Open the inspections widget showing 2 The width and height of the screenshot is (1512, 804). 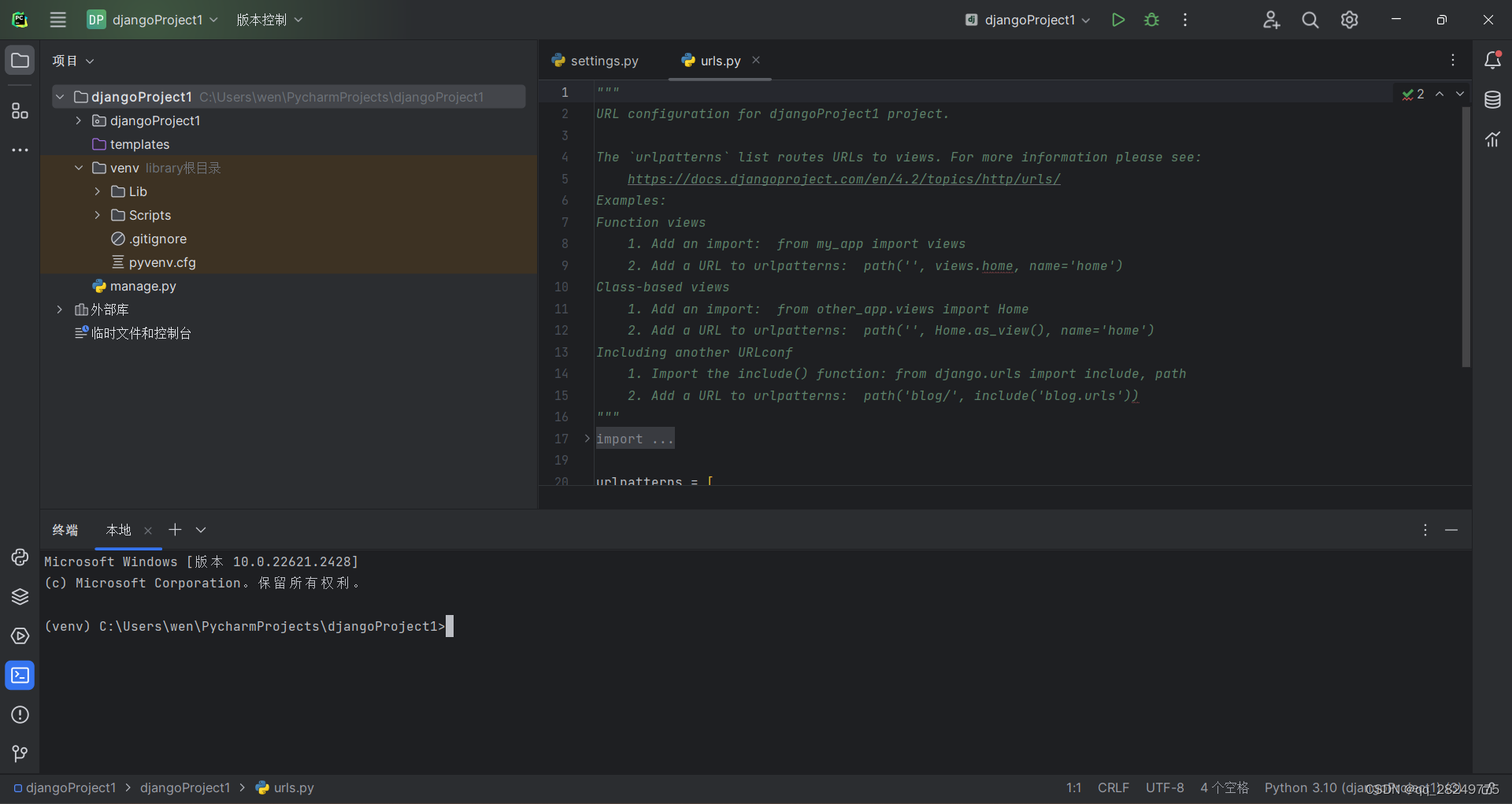click(1413, 94)
